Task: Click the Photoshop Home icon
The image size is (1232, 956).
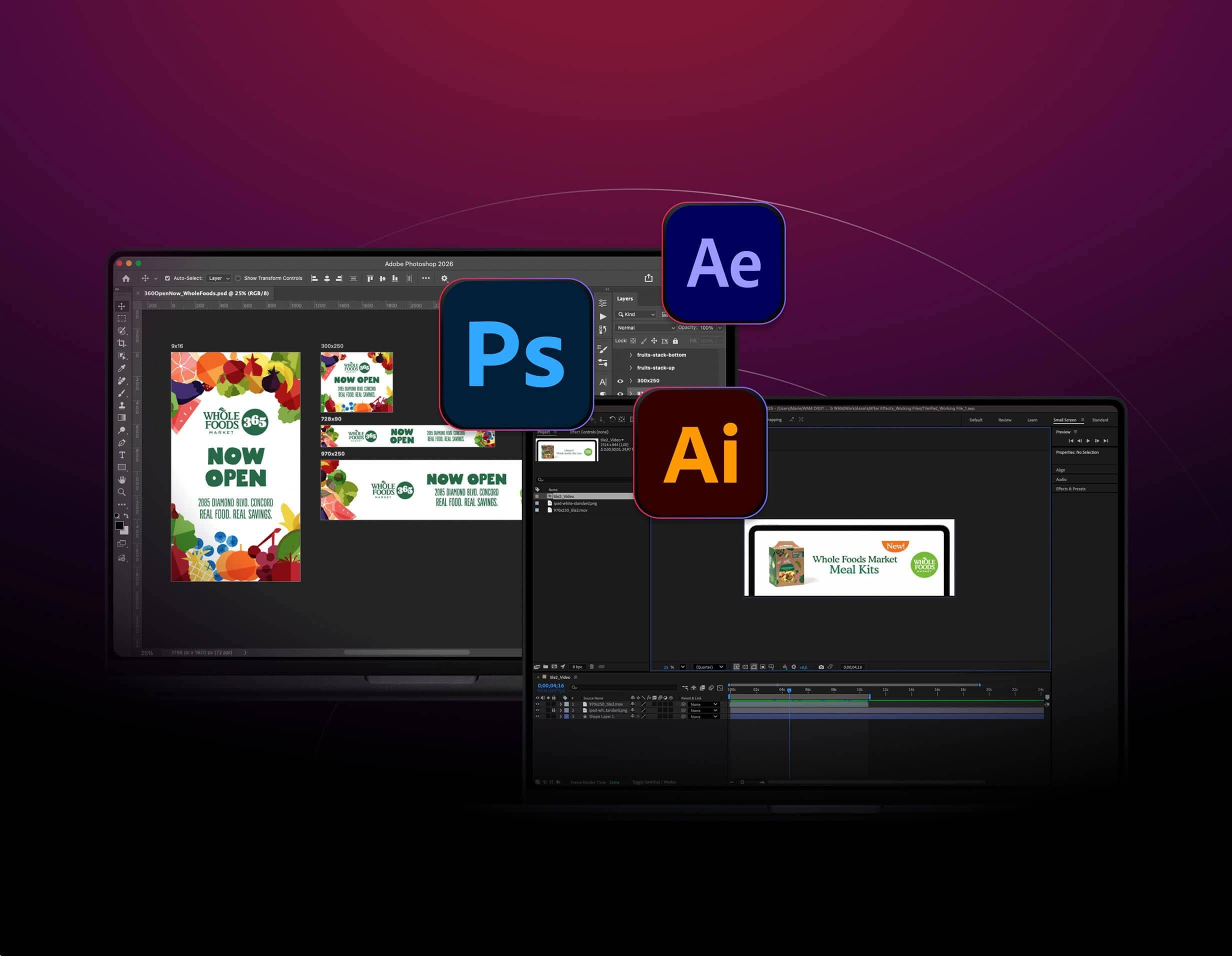Action: pos(126,278)
